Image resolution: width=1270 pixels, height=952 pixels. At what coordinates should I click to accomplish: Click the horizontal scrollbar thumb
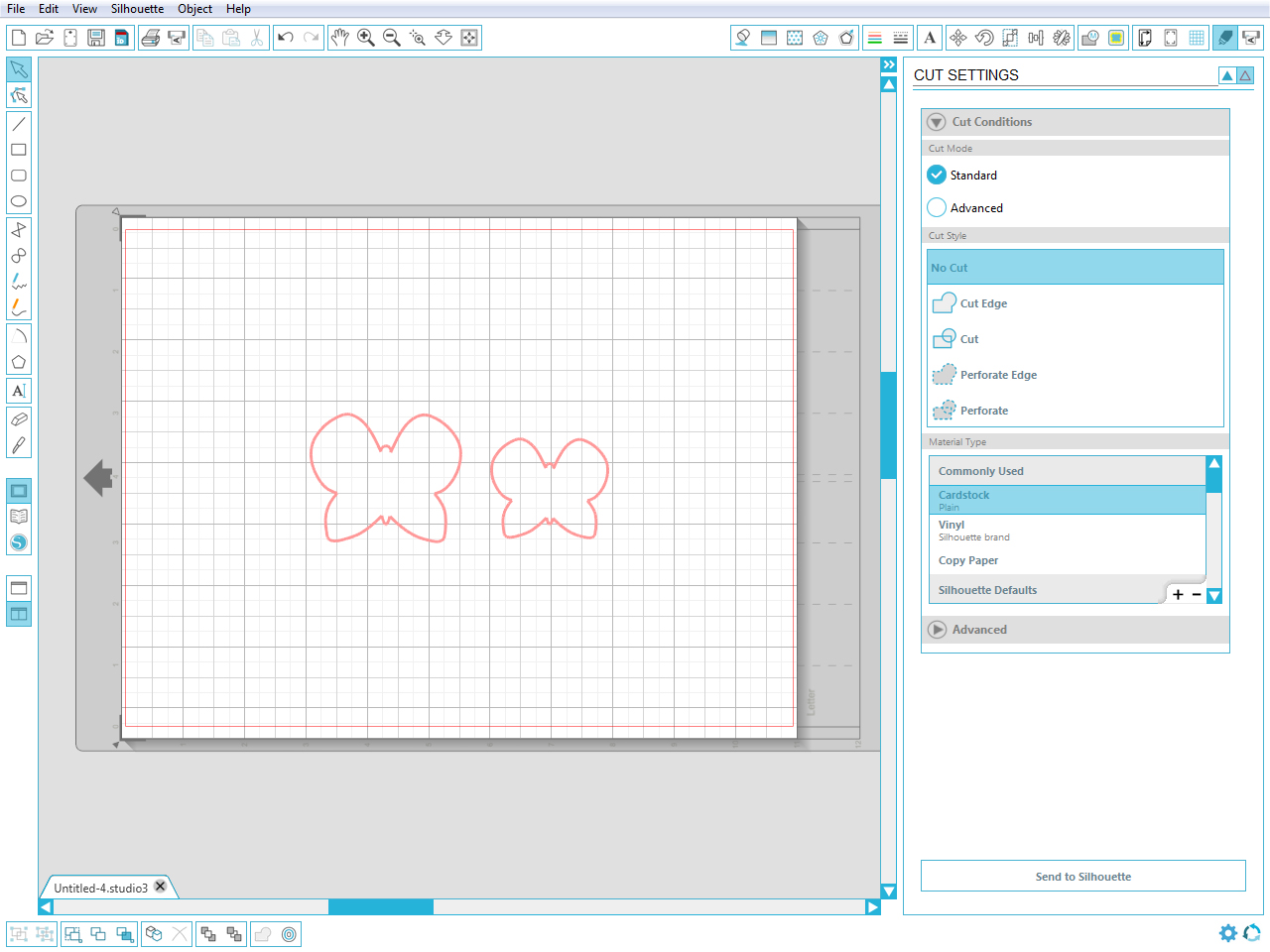coord(381,907)
